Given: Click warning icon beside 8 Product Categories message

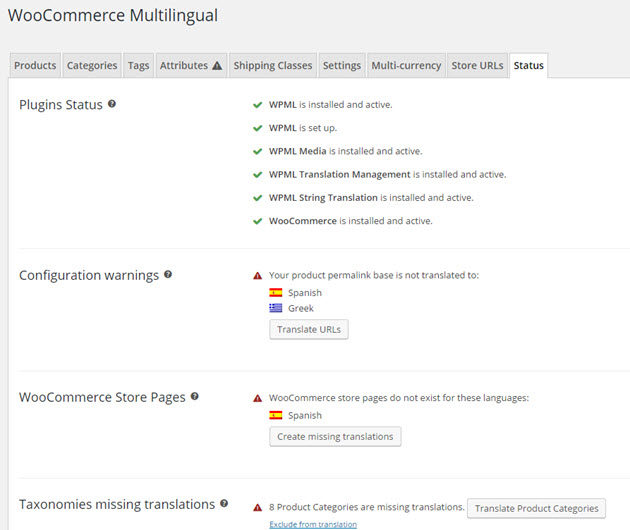Looking at the screenshot, I should point(258,507).
